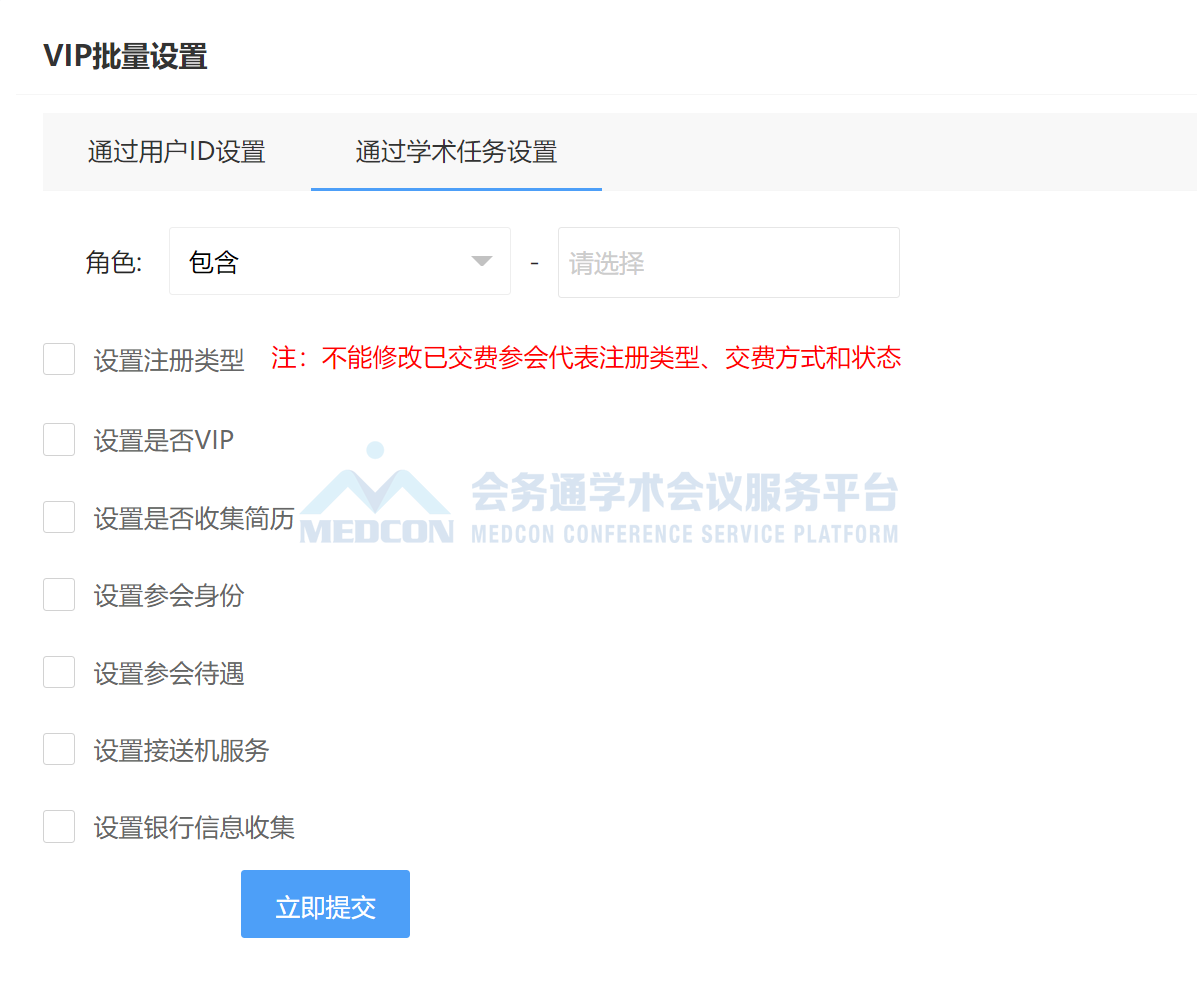The height and width of the screenshot is (984, 1197).
Task: Enable the 设置是否VIP checkbox
Action: tap(59, 439)
